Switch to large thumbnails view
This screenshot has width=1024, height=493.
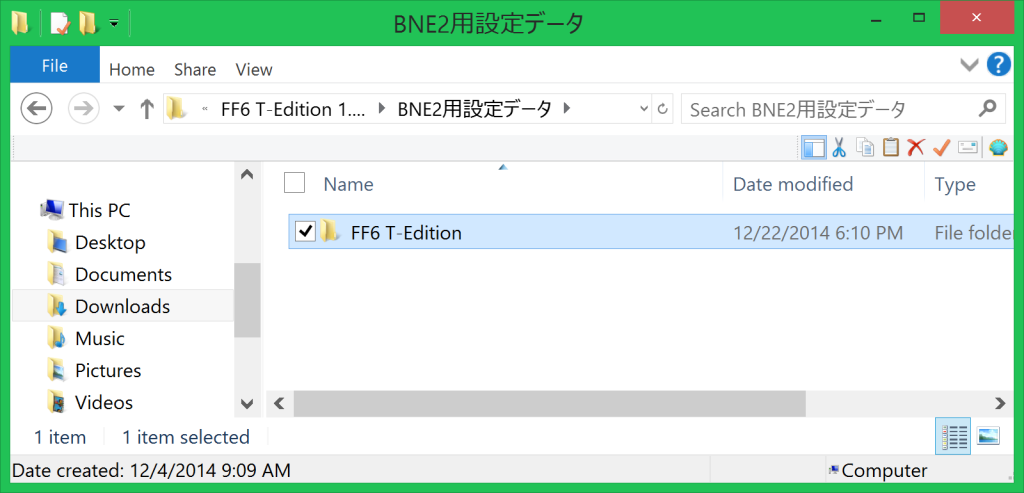pyautogui.click(x=989, y=436)
